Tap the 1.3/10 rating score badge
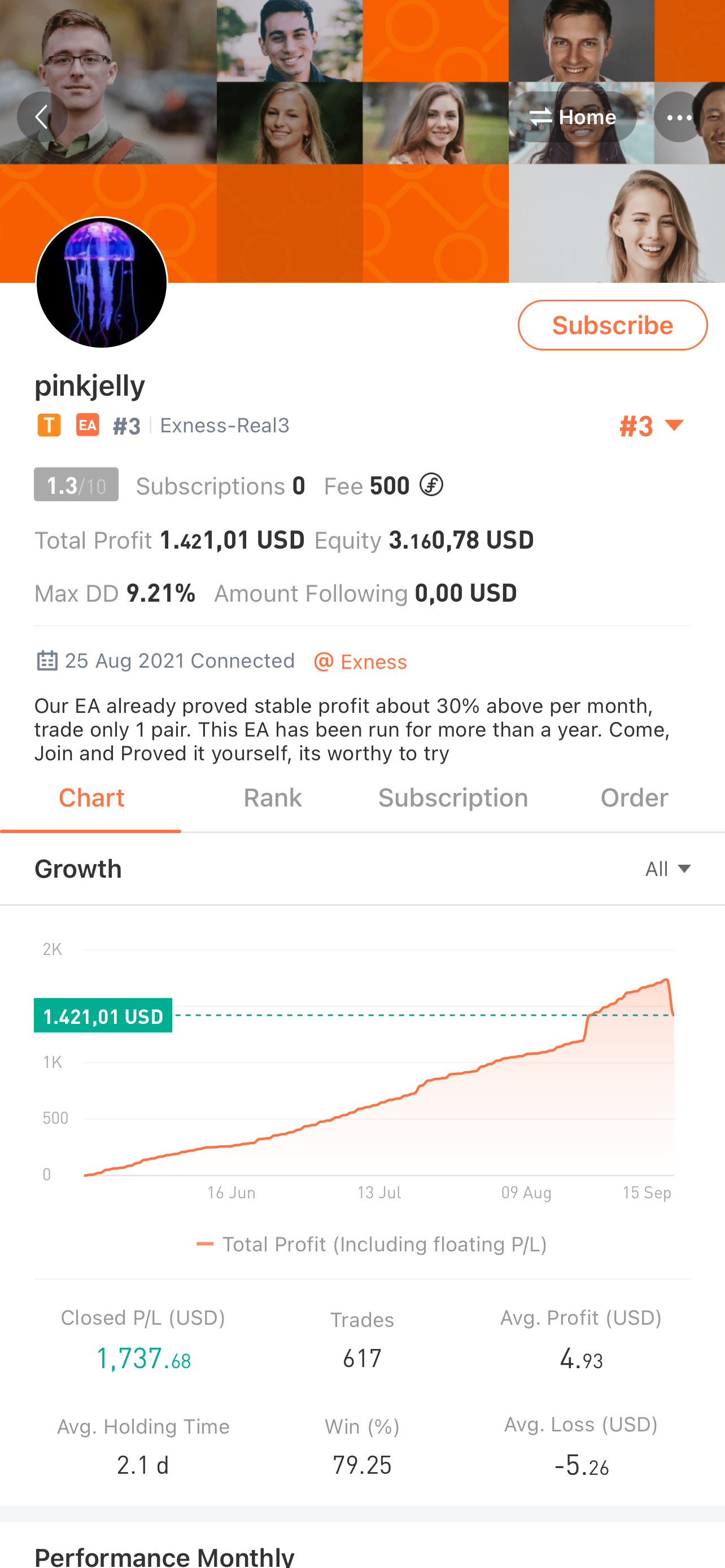The image size is (725, 1568). (x=76, y=484)
